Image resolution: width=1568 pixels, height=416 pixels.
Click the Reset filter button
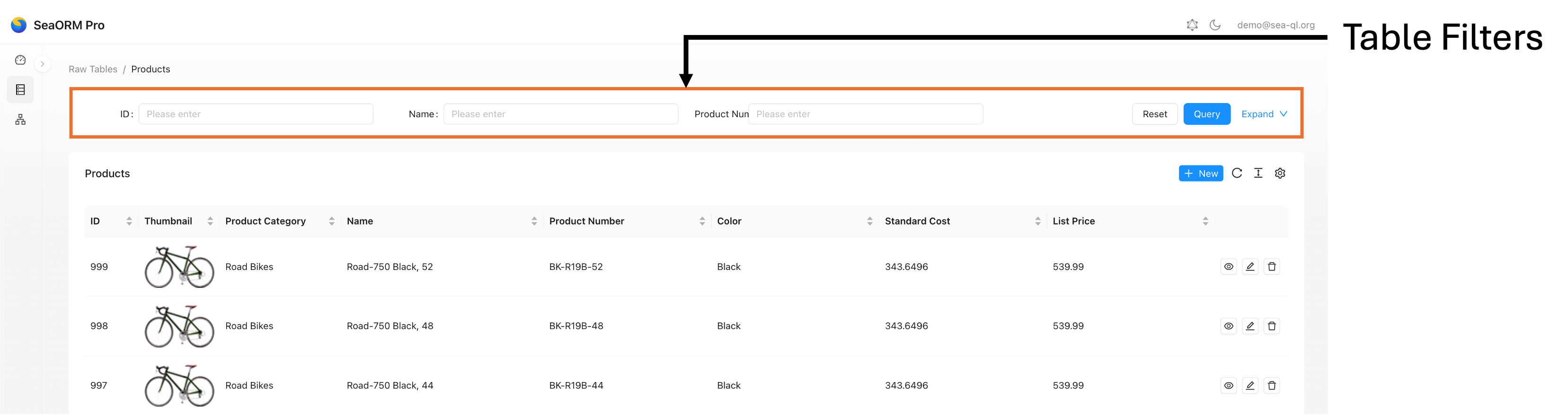coord(1155,114)
